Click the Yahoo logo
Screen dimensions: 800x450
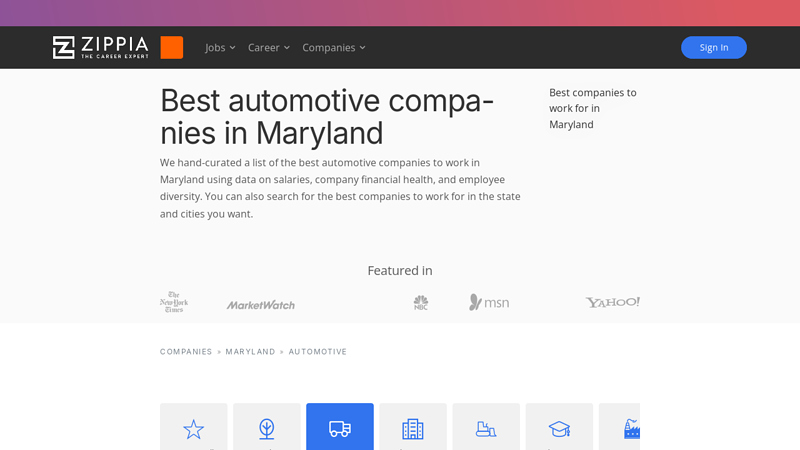click(612, 302)
